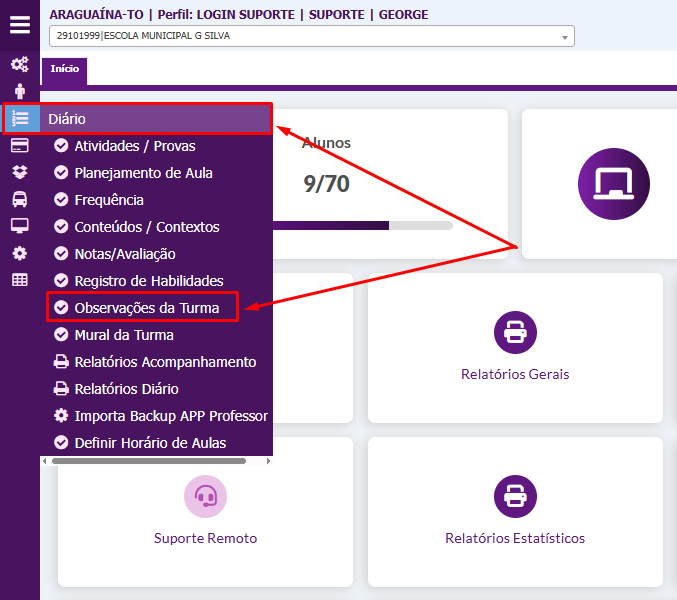Viewport: 677px width, 600px height.
Task: Open the Relatórios Estatísticos card
Action: pyautogui.click(x=515, y=511)
